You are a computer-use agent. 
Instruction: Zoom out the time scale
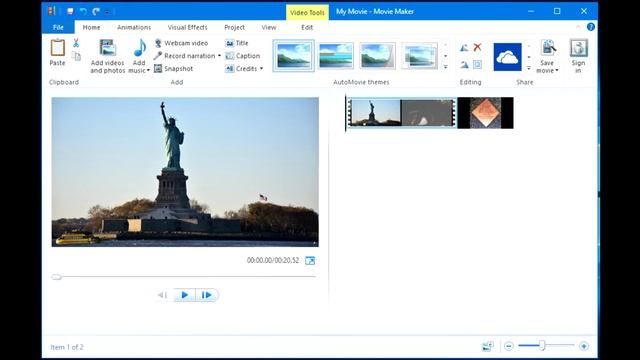pyautogui.click(x=509, y=346)
